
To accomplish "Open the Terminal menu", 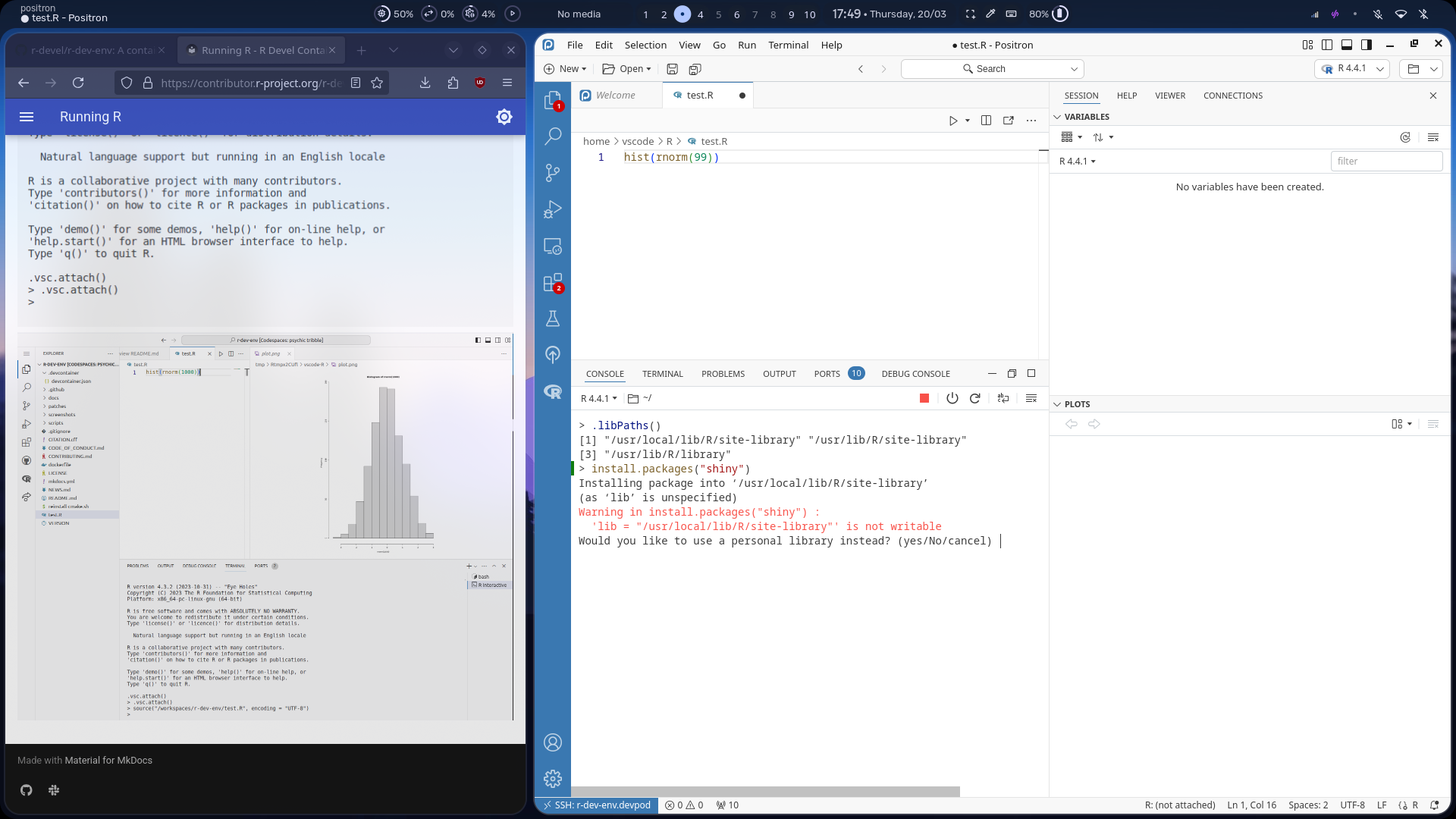I will coord(788,45).
